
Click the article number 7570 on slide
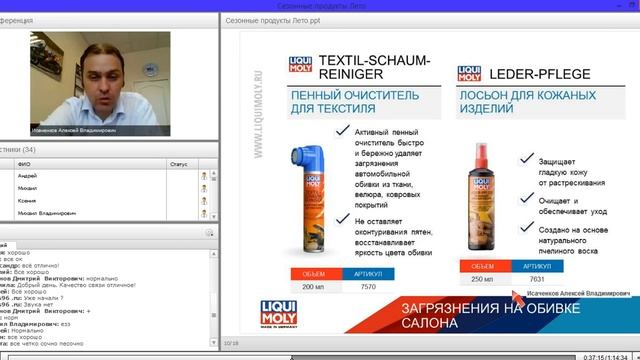368,287
